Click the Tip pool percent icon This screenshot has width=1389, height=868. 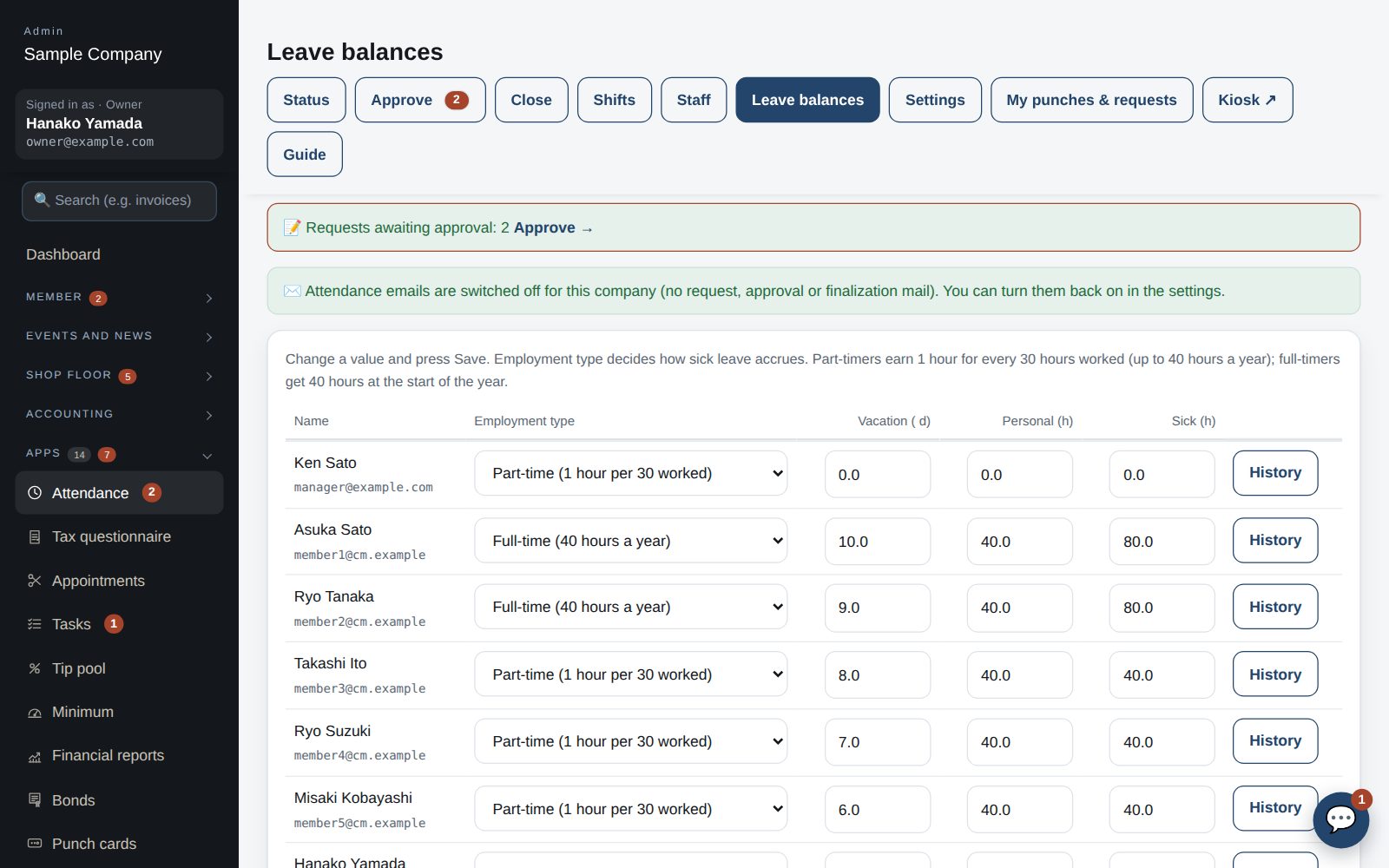(35, 668)
